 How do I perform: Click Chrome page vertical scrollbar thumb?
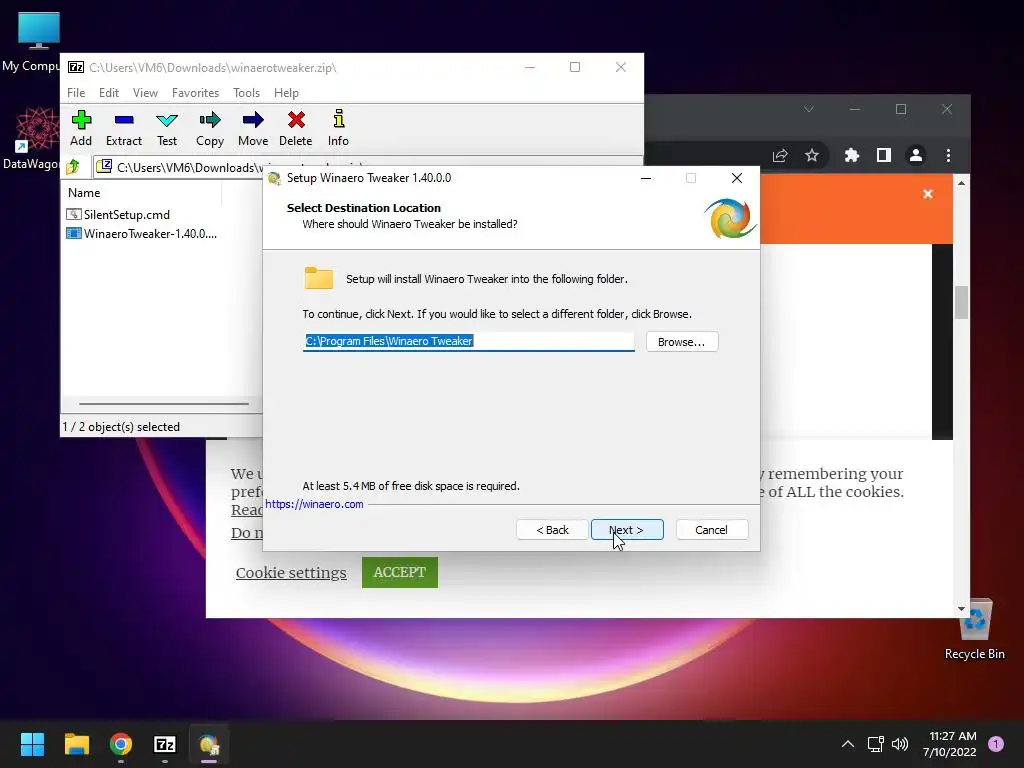(961, 302)
